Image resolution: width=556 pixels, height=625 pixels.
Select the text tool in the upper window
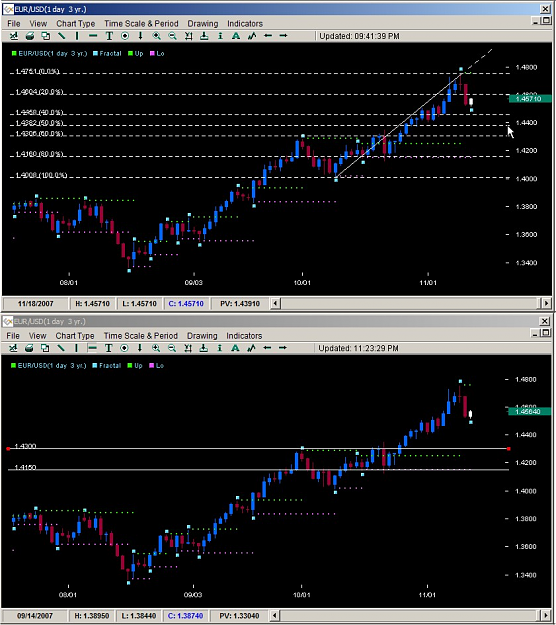pos(109,36)
